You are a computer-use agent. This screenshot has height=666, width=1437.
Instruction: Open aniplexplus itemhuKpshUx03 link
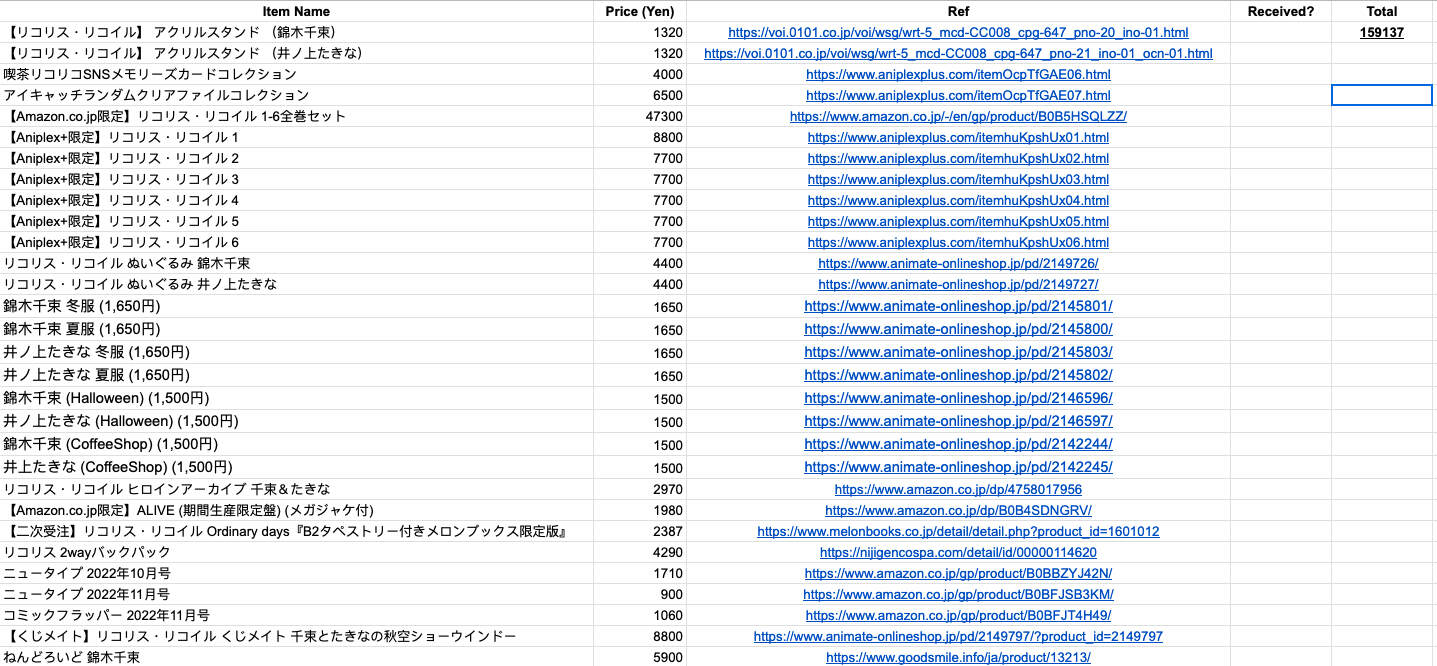pyautogui.click(x=958, y=180)
